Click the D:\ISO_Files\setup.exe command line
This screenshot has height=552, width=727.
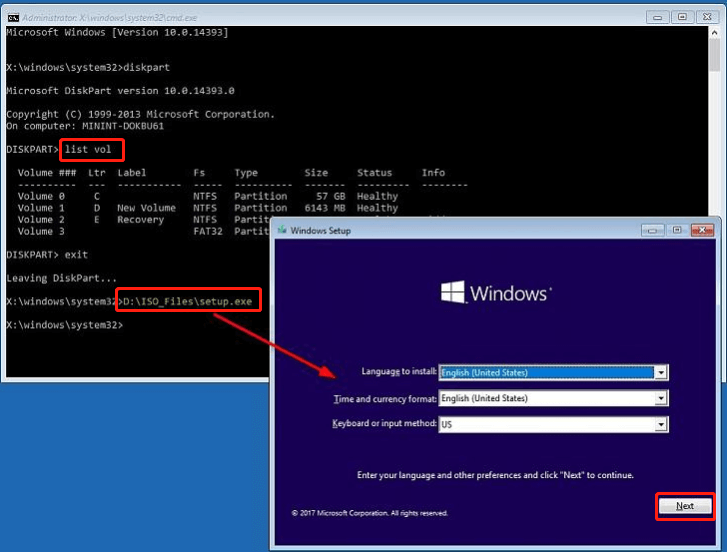click(x=190, y=301)
